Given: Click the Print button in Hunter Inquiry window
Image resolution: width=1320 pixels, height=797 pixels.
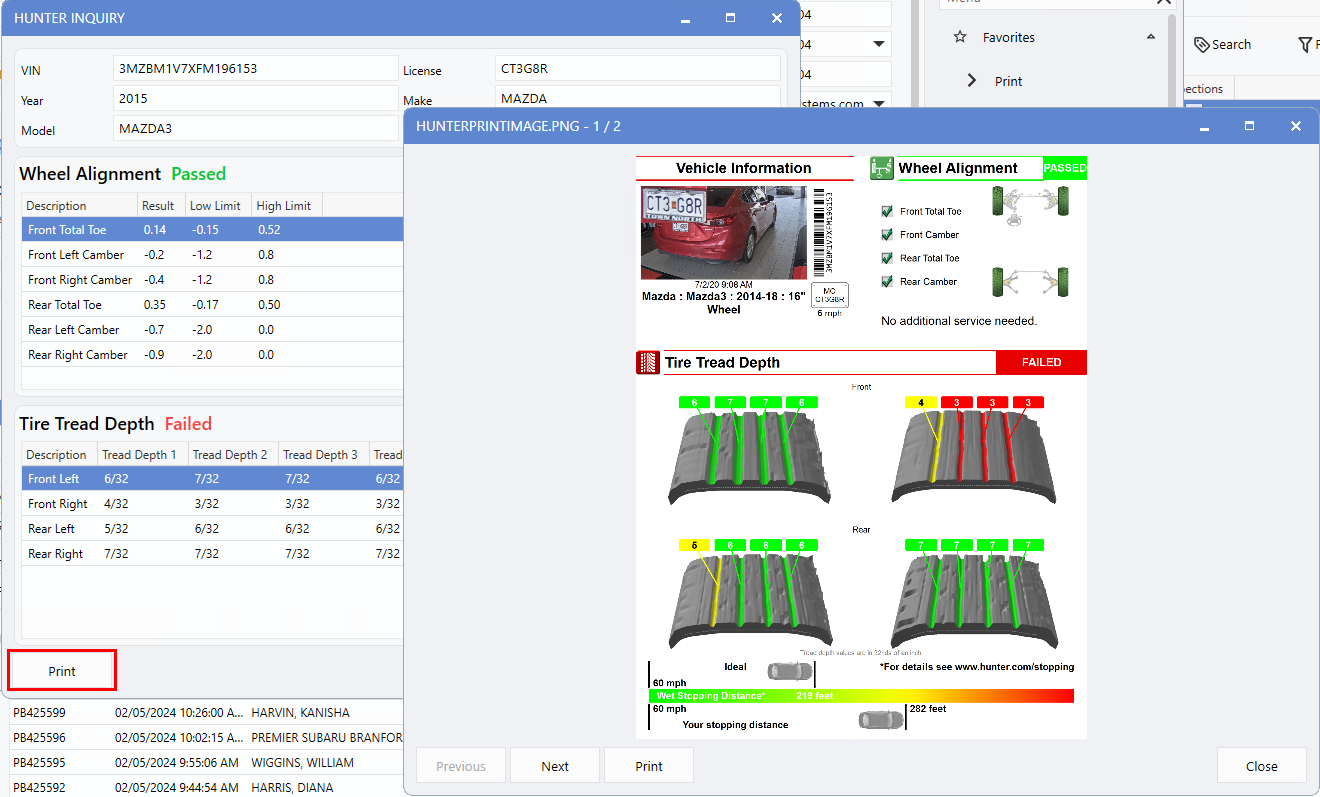Looking at the screenshot, I should click(x=62, y=671).
